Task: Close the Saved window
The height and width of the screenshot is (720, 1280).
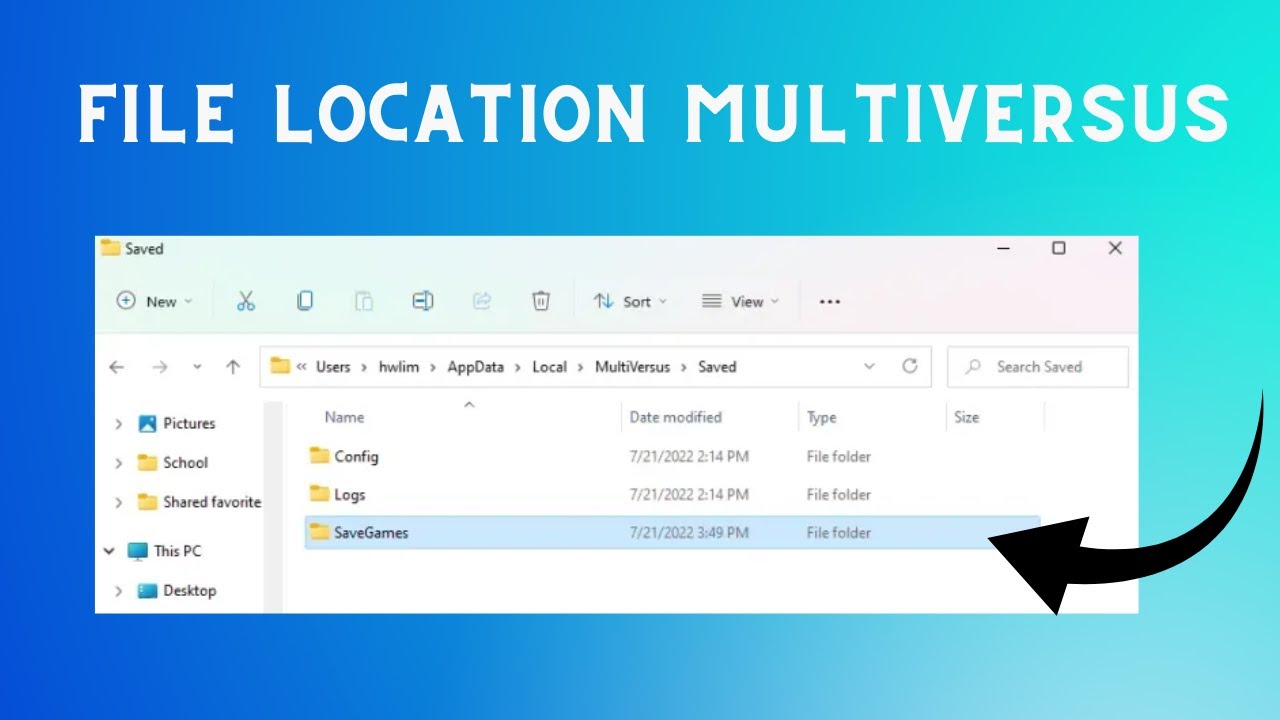Action: (1115, 248)
